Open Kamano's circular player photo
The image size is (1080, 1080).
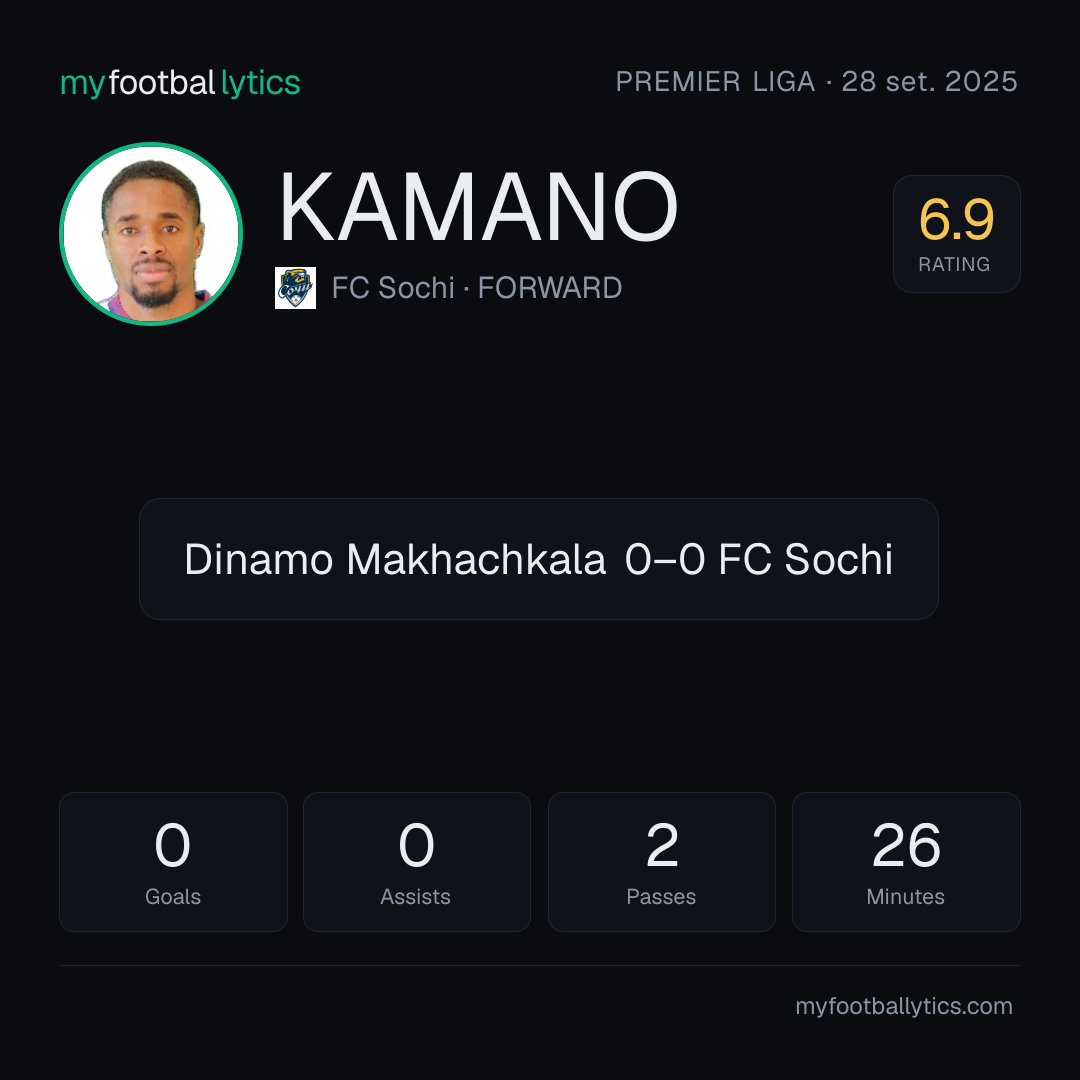151,234
